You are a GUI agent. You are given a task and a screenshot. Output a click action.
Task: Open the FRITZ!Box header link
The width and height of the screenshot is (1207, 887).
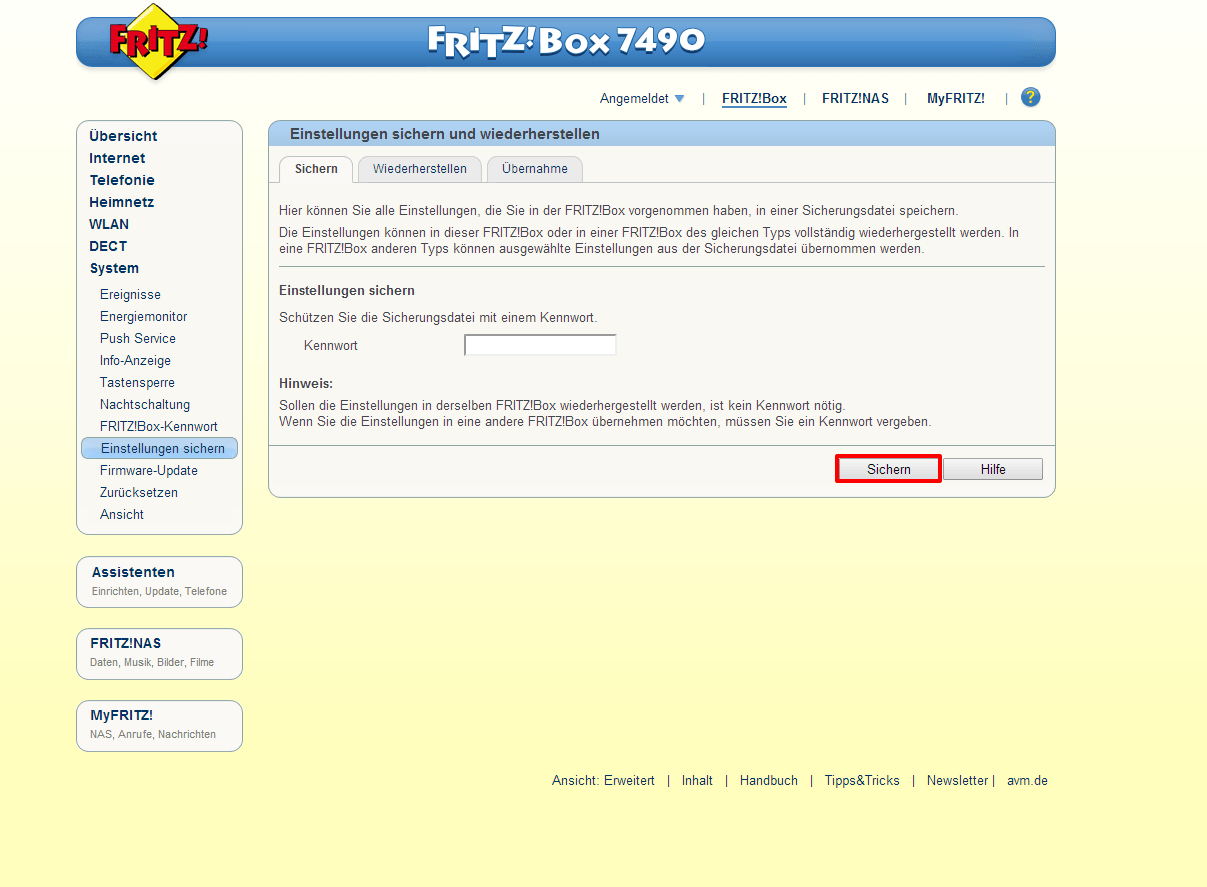click(x=754, y=98)
